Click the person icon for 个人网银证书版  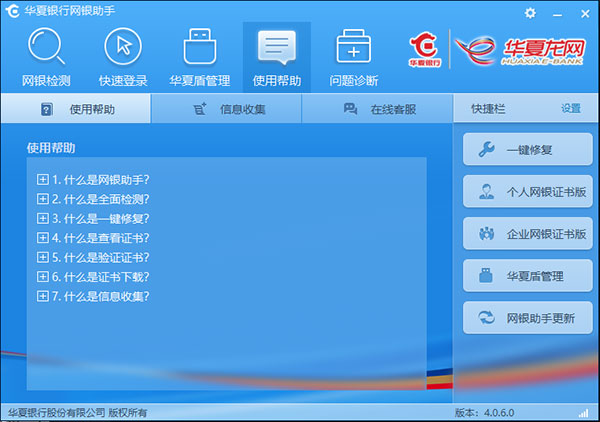486,191
